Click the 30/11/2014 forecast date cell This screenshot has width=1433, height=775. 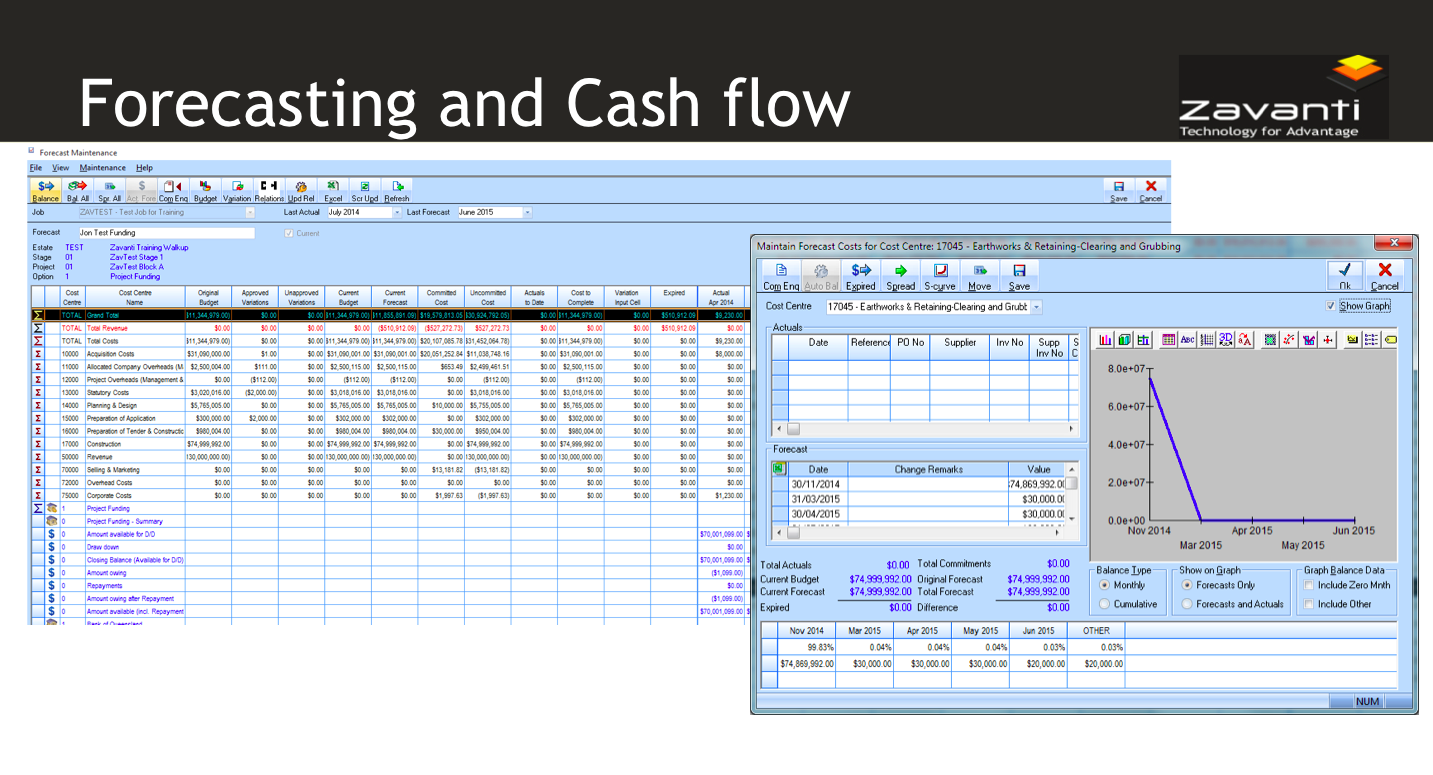(819, 484)
